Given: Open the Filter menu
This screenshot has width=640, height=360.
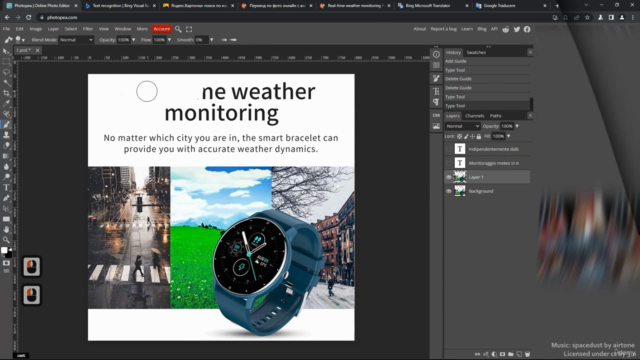Looking at the screenshot, I should pos(88,29).
